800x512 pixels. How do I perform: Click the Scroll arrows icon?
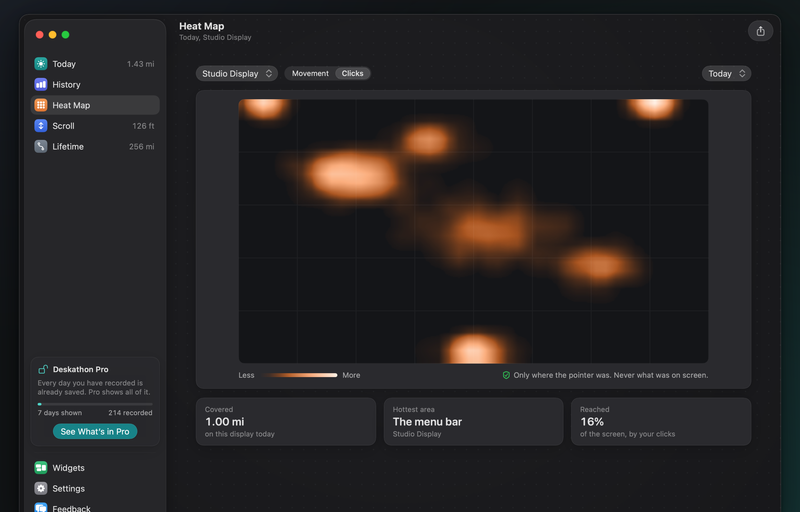click(x=41, y=125)
